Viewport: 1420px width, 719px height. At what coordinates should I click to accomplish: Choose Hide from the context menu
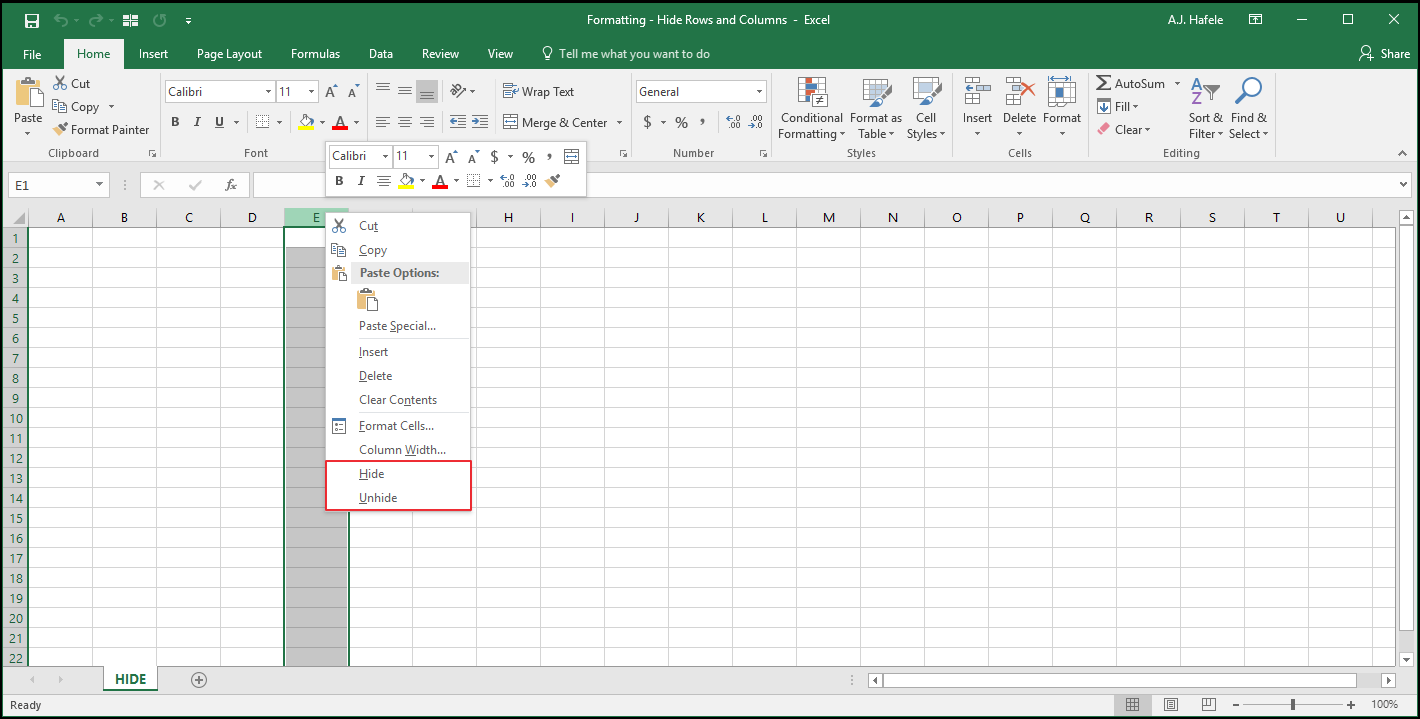click(x=398, y=474)
